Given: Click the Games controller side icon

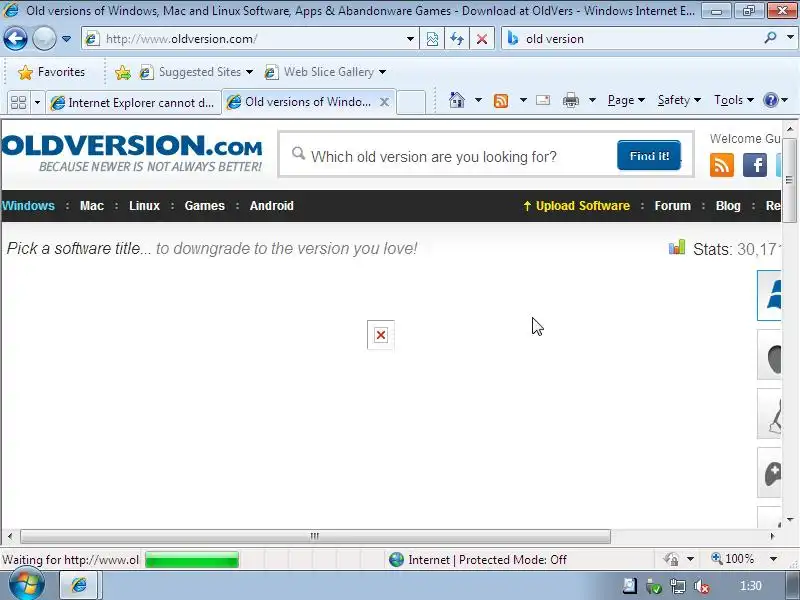Looking at the screenshot, I should 769,473.
